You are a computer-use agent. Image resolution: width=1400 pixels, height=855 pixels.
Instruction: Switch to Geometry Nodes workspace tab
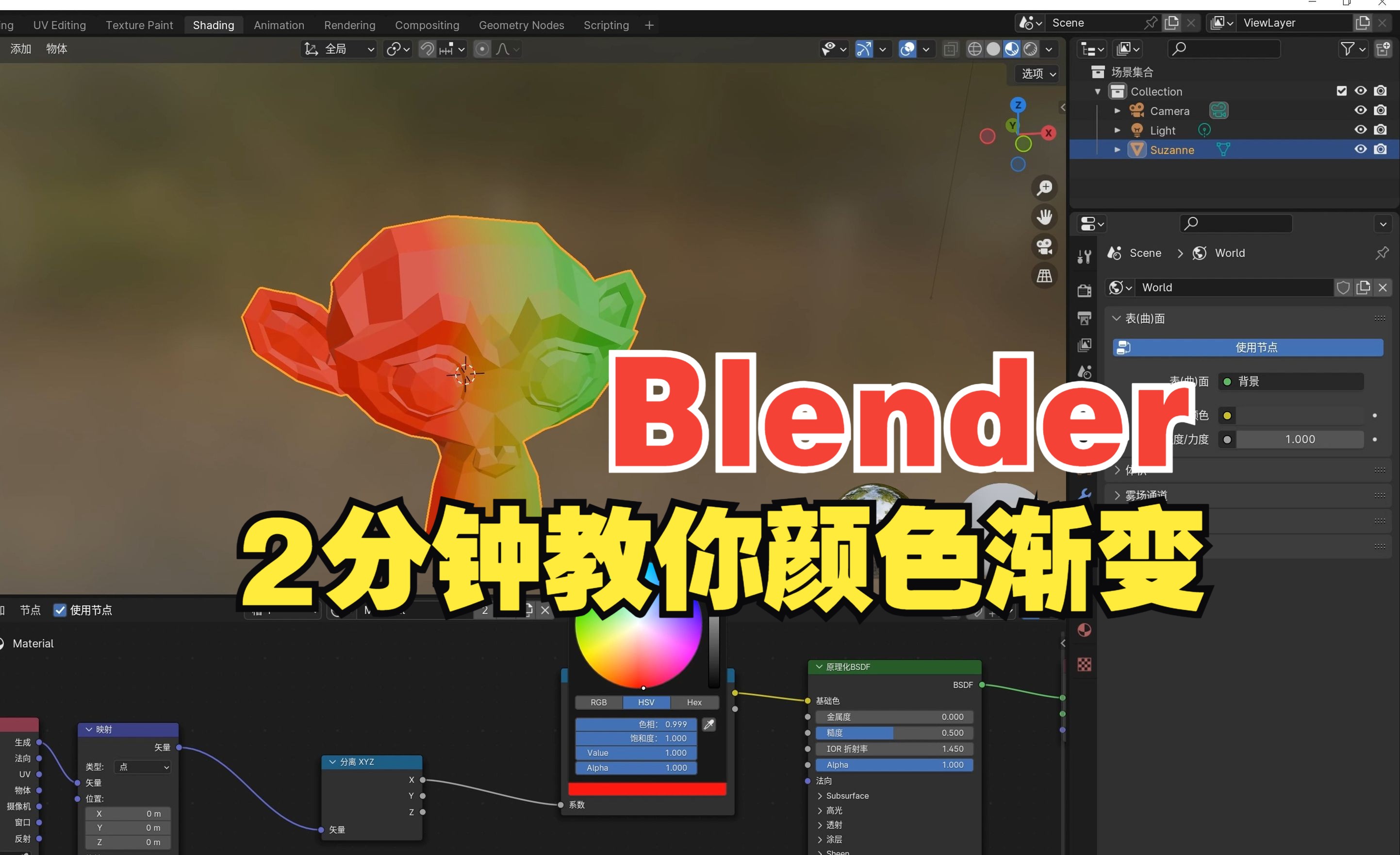pyautogui.click(x=521, y=25)
